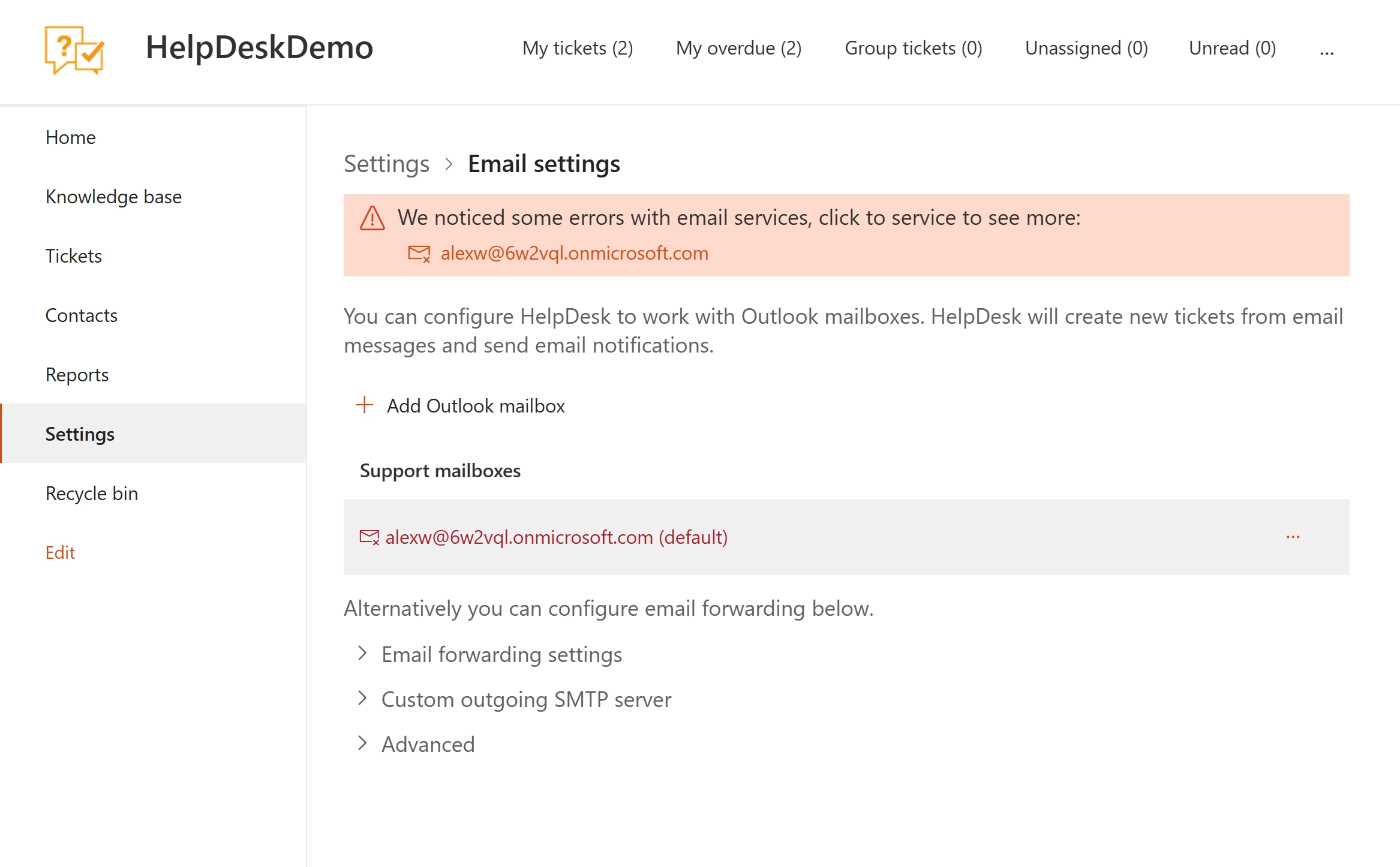Open Group tickets (0) view
This screenshot has height=867, width=1400.
click(x=913, y=48)
